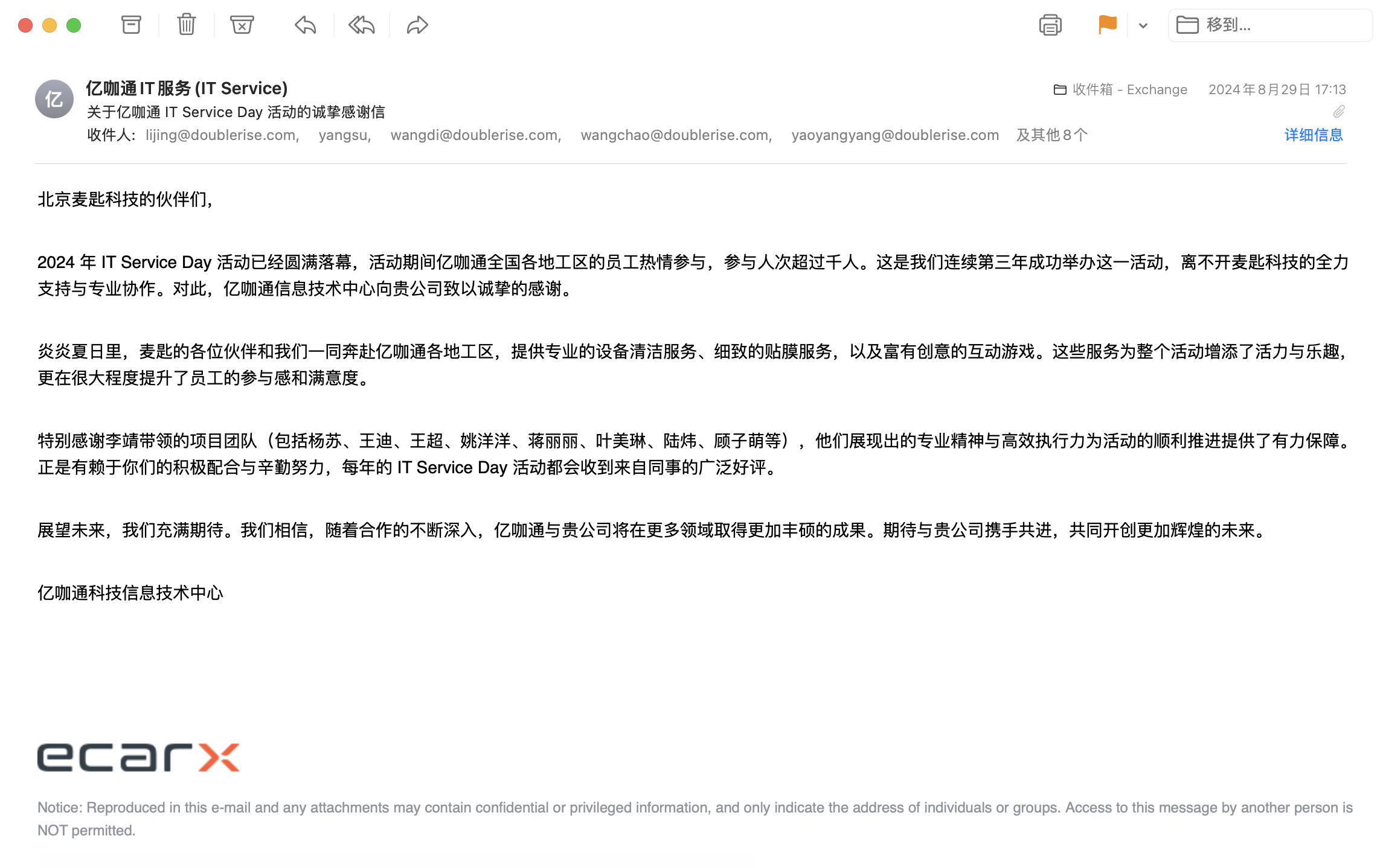The image size is (1383, 868).
Task: Select recipient yaoyangyang@doublerise.com
Action: click(895, 135)
